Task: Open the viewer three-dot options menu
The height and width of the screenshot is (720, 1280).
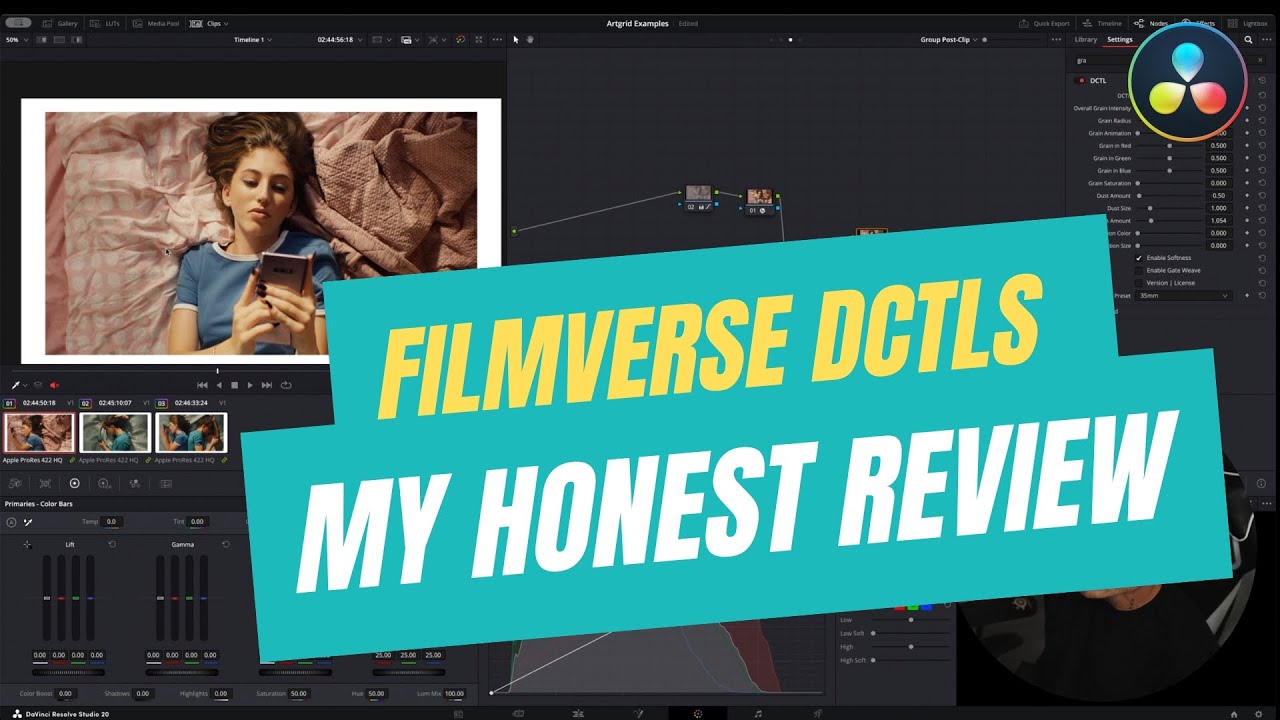Action: 497,40
